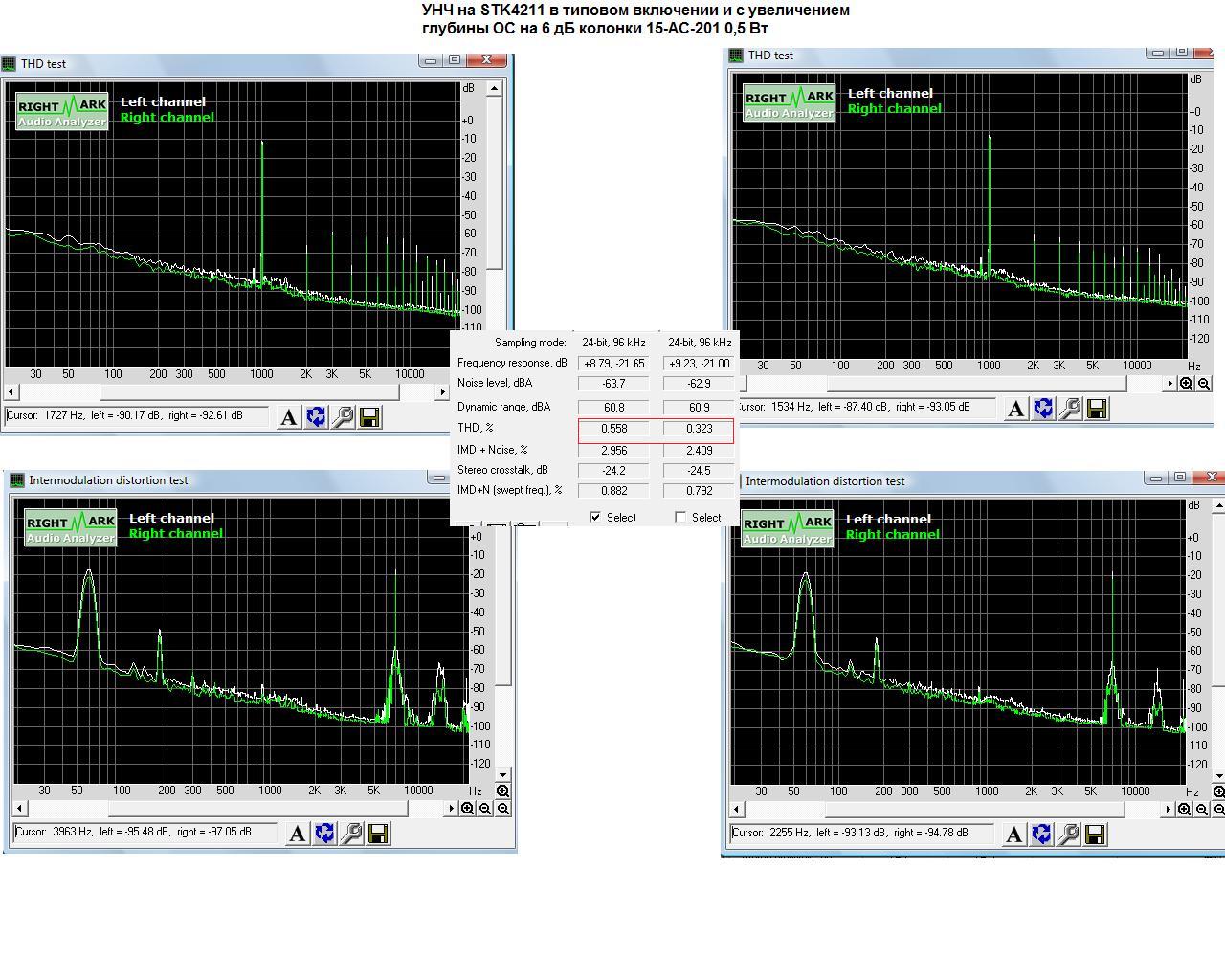Screen dimensions: 1225x980
Task: Click right scroll arrow in right Intermodulation distortion window
Action: click(x=1169, y=810)
